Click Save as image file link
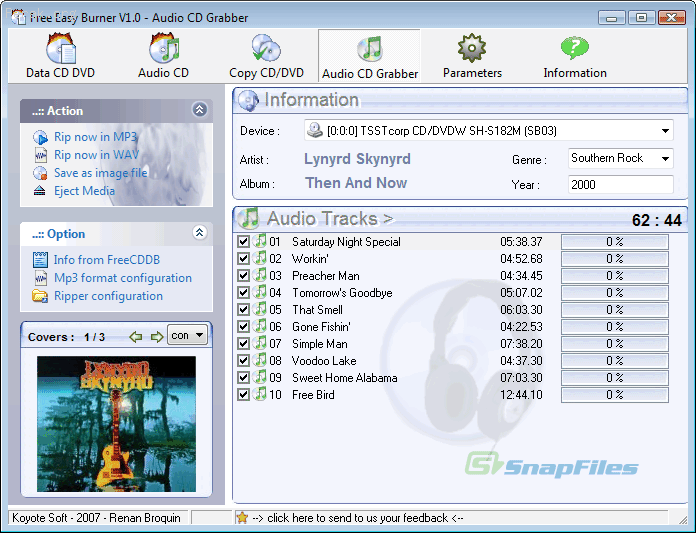 (x=101, y=173)
